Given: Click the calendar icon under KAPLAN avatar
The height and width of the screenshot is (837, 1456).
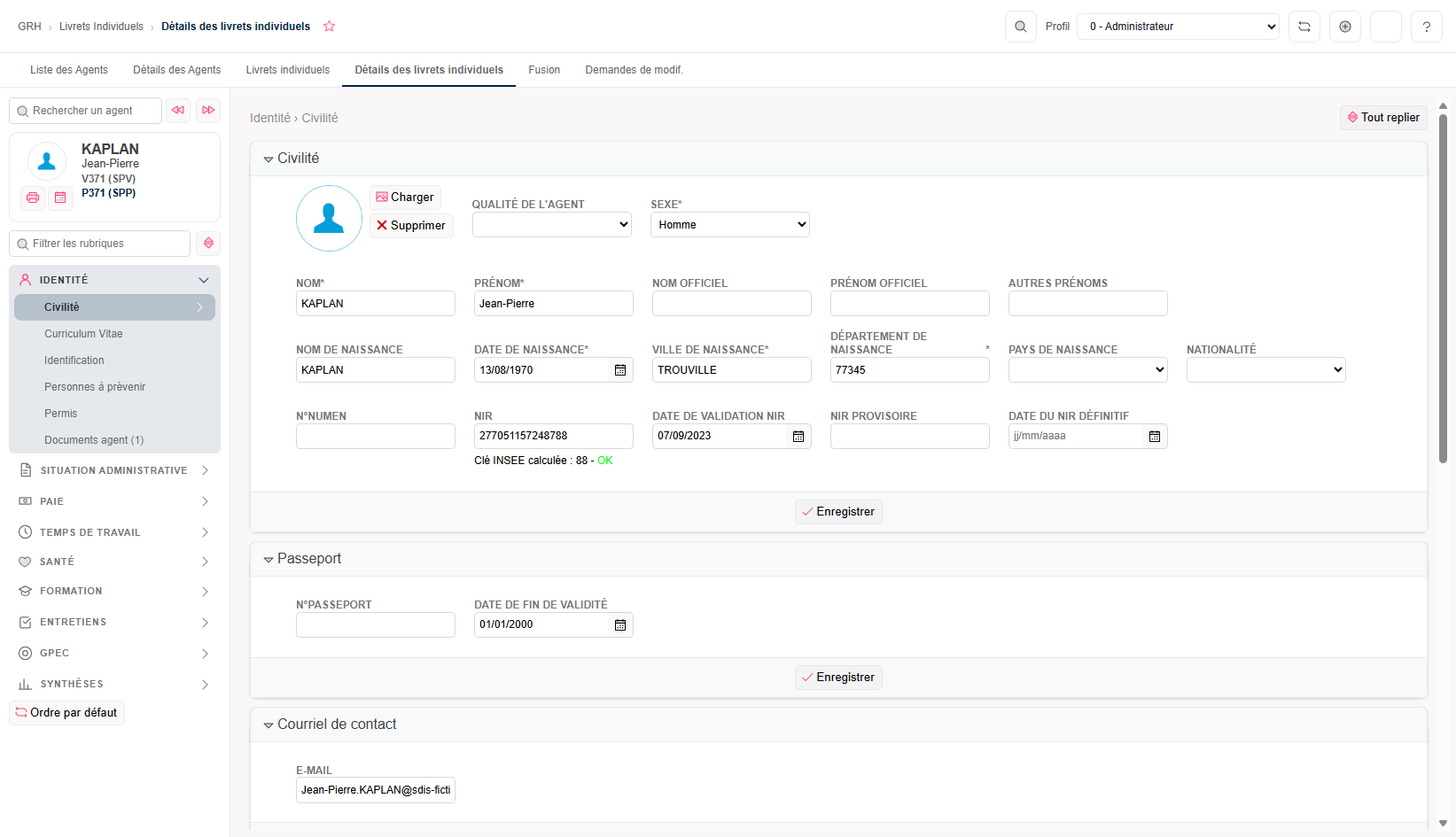Looking at the screenshot, I should point(60,198).
